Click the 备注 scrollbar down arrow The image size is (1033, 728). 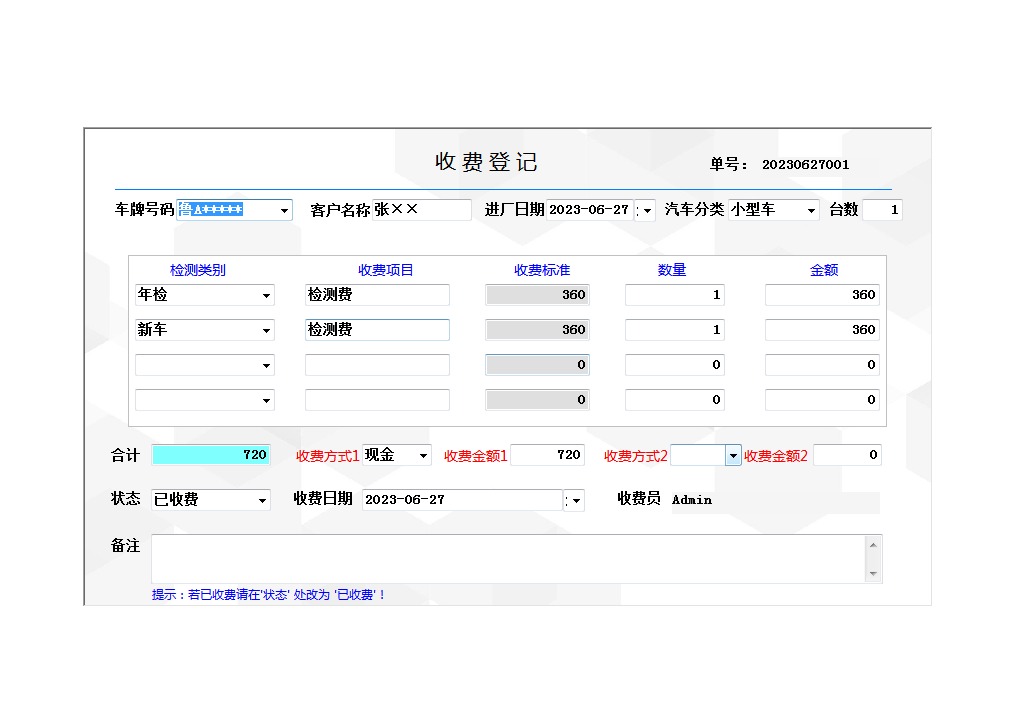click(x=873, y=574)
